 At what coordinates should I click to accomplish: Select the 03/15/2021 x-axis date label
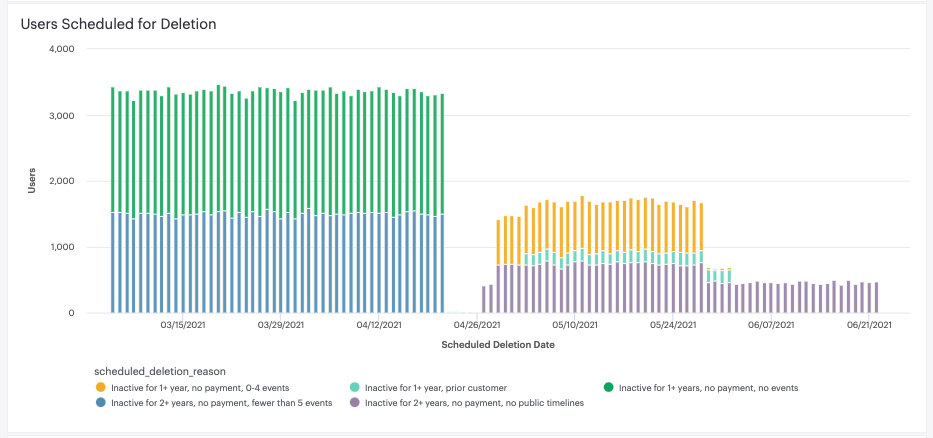tap(182, 325)
